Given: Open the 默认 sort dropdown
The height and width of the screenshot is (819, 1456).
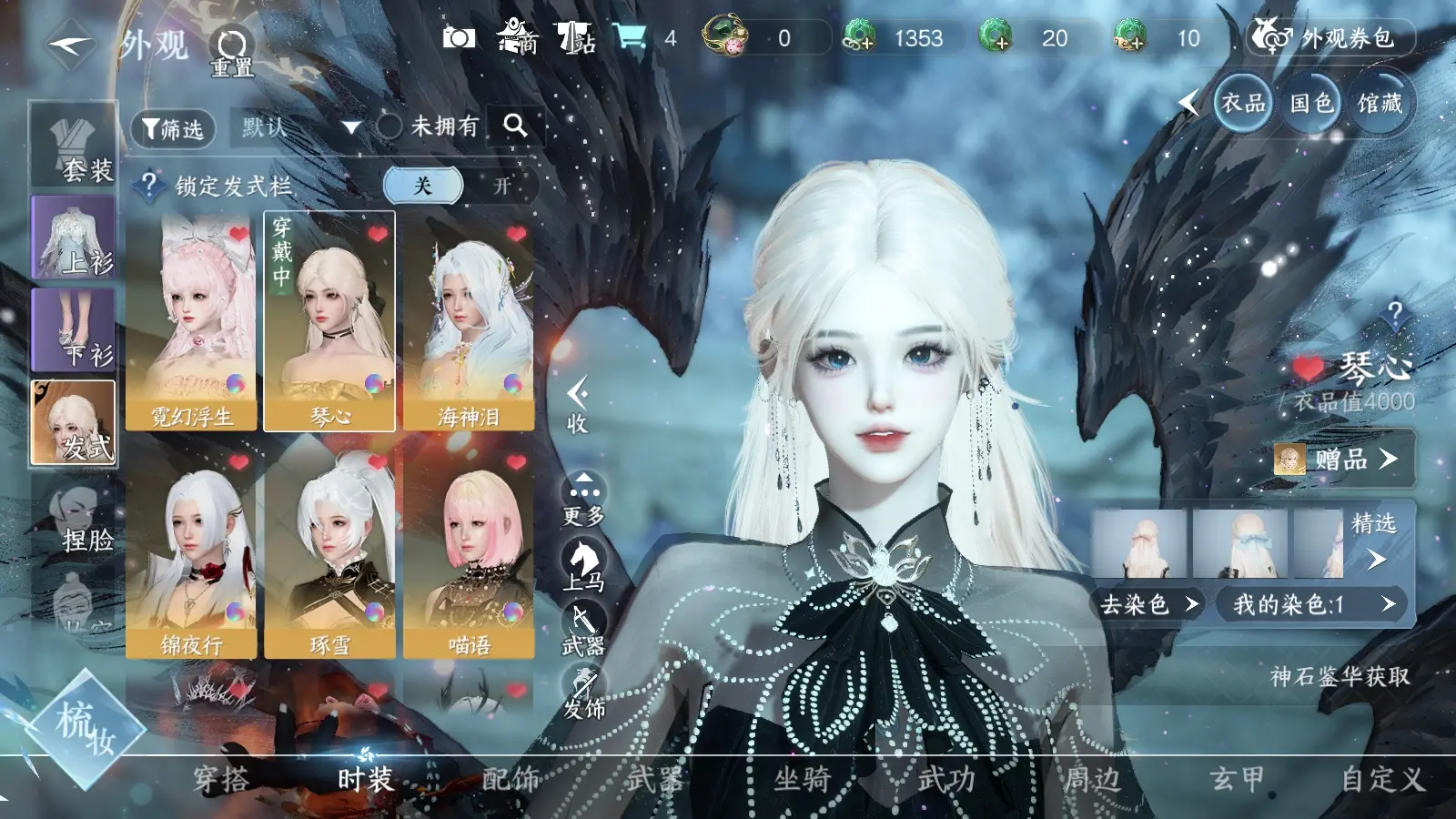Looking at the screenshot, I should coord(299,127).
